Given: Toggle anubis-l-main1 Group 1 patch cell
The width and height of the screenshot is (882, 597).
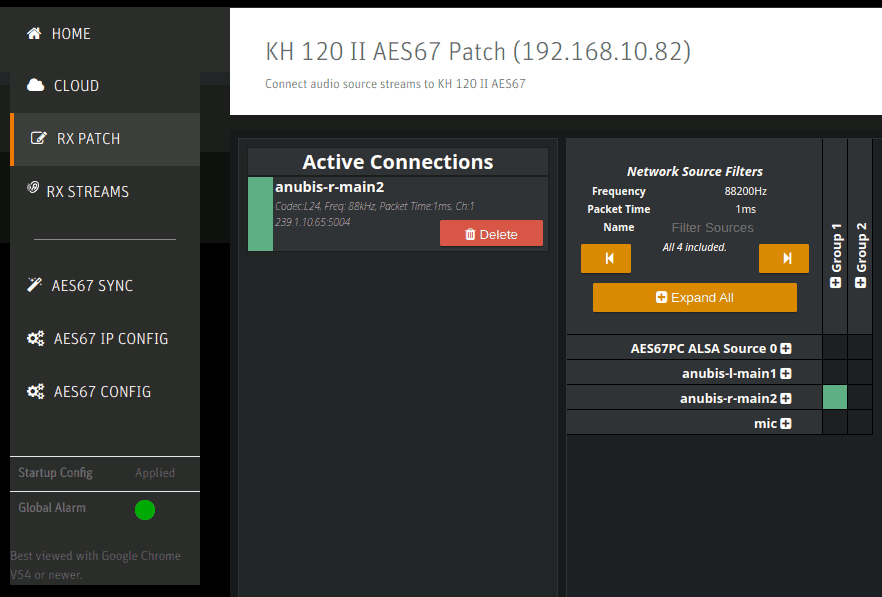Looking at the screenshot, I should coord(835,372).
